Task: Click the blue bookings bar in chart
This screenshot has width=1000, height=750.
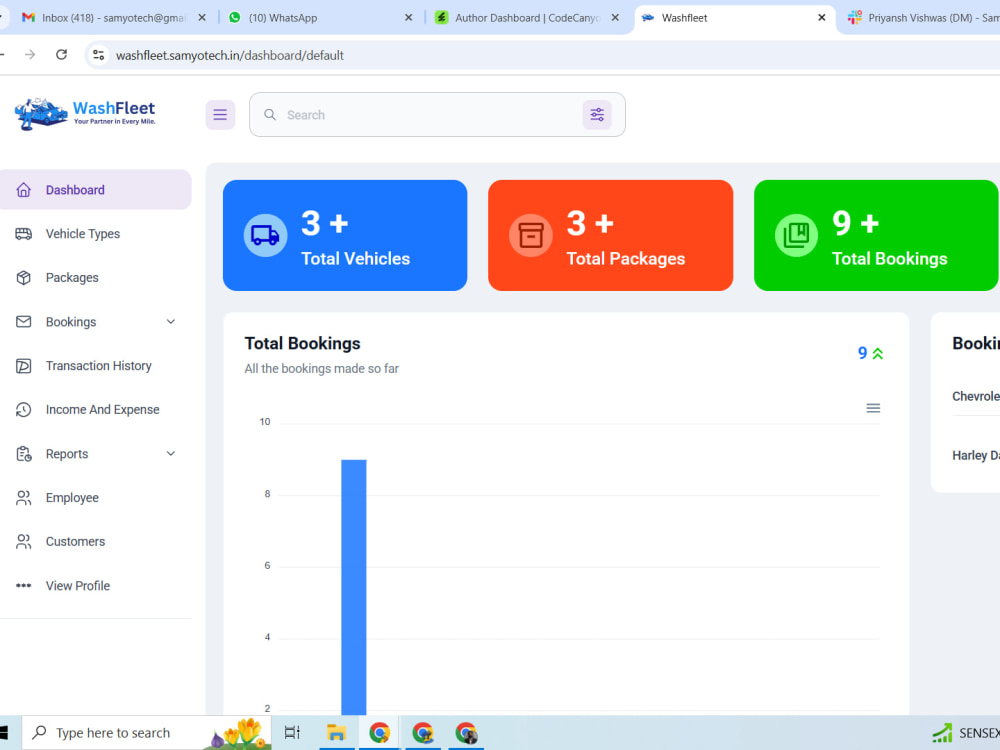Action: tap(353, 587)
